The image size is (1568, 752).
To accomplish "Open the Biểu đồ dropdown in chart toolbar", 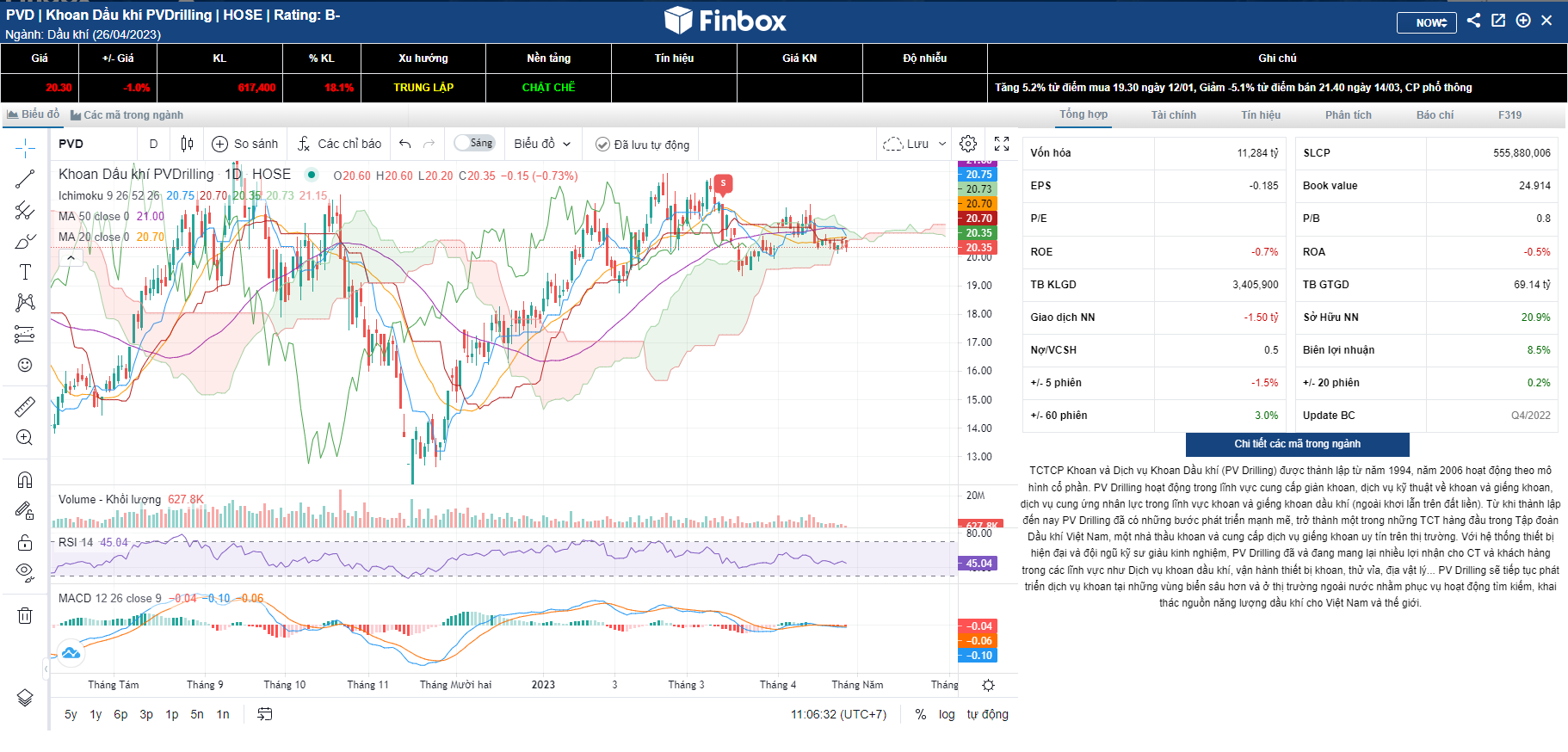I will click(x=542, y=144).
